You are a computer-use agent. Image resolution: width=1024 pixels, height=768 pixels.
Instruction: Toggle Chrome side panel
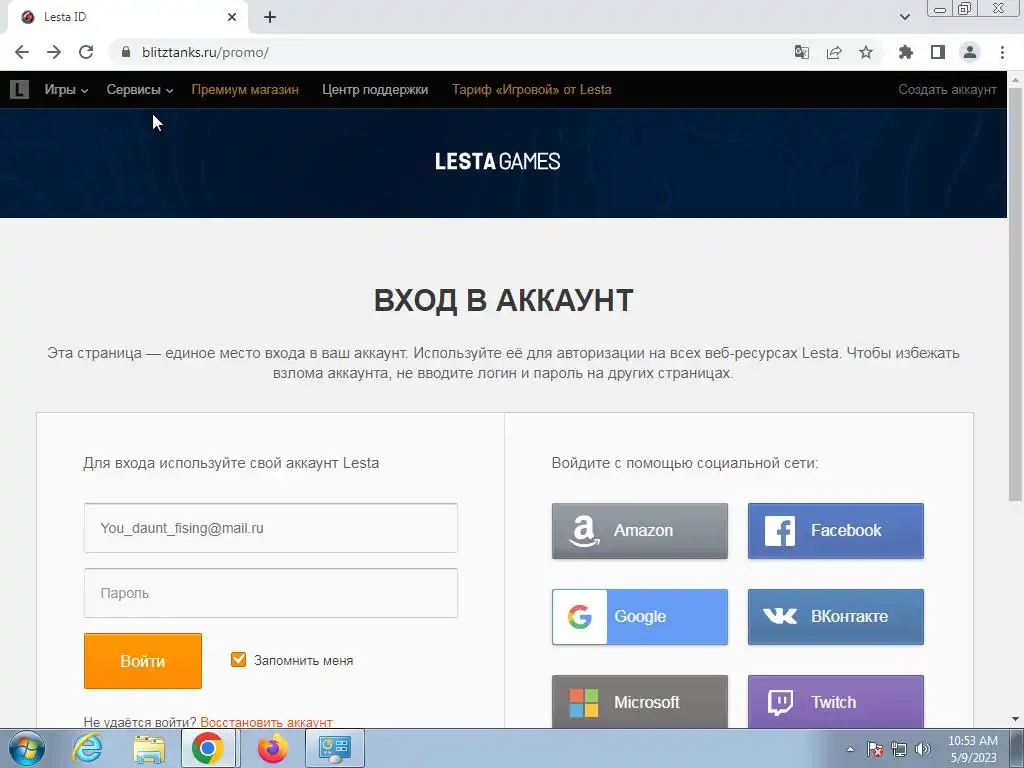click(938, 52)
